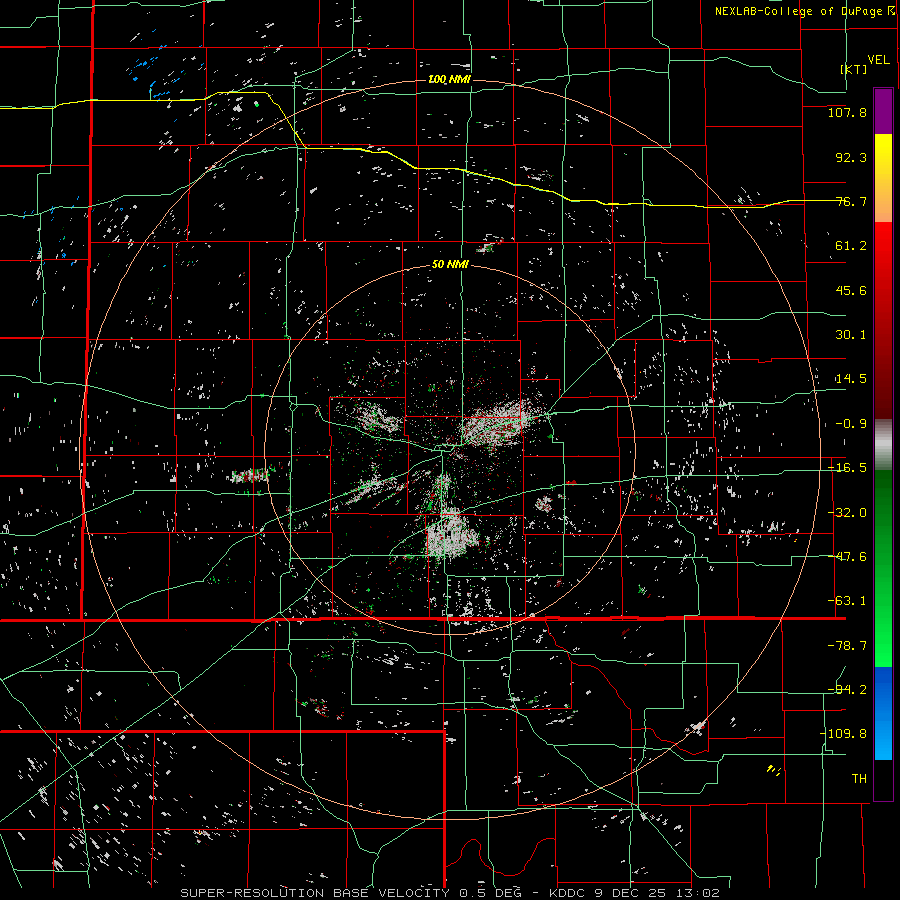Image resolution: width=900 pixels, height=900 pixels.
Task: Click the -32.0 velocity legend value
Action: [x=847, y=513]
